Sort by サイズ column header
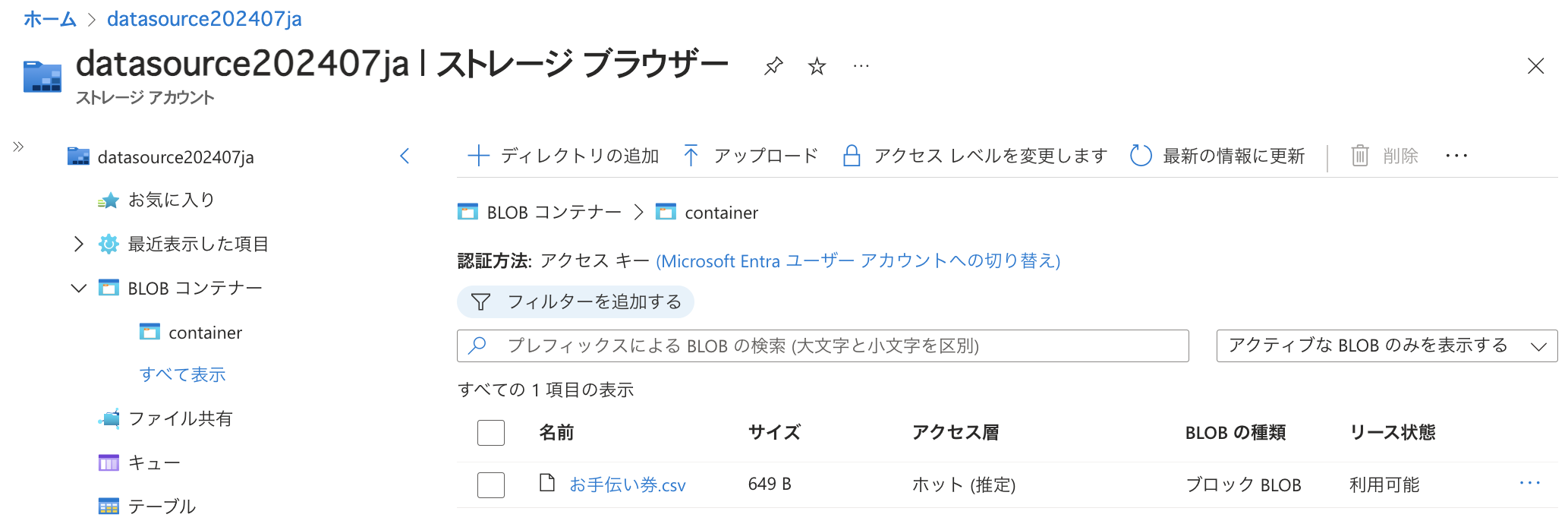Viewport: 1568px width, 527px height. (774, 433)
